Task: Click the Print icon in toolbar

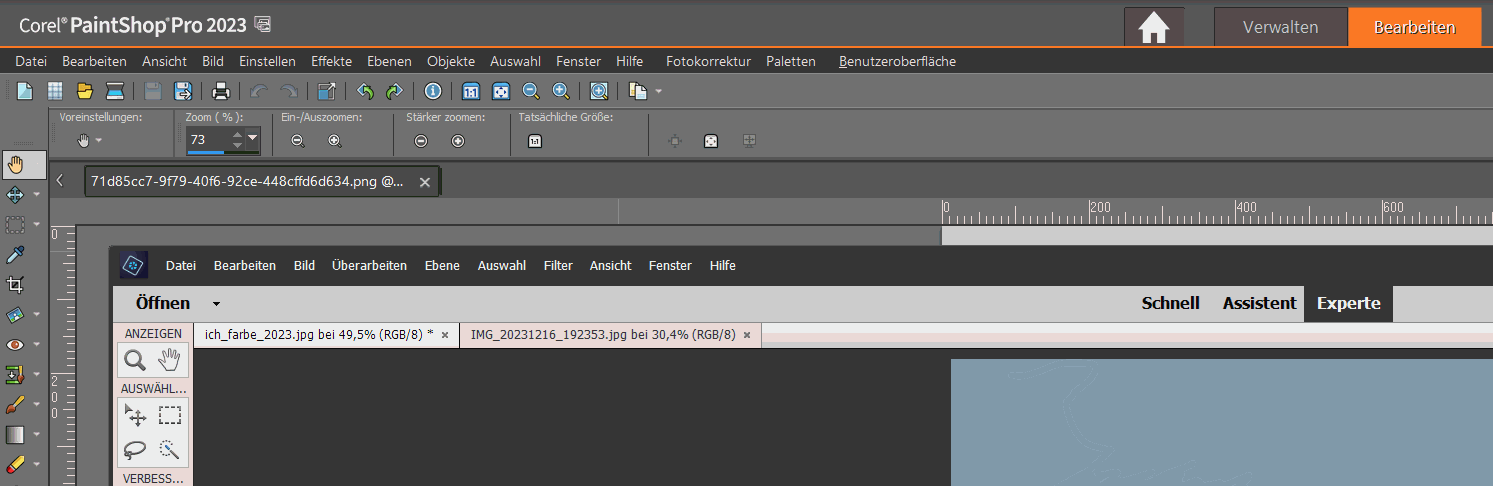Action: point(221,91)
